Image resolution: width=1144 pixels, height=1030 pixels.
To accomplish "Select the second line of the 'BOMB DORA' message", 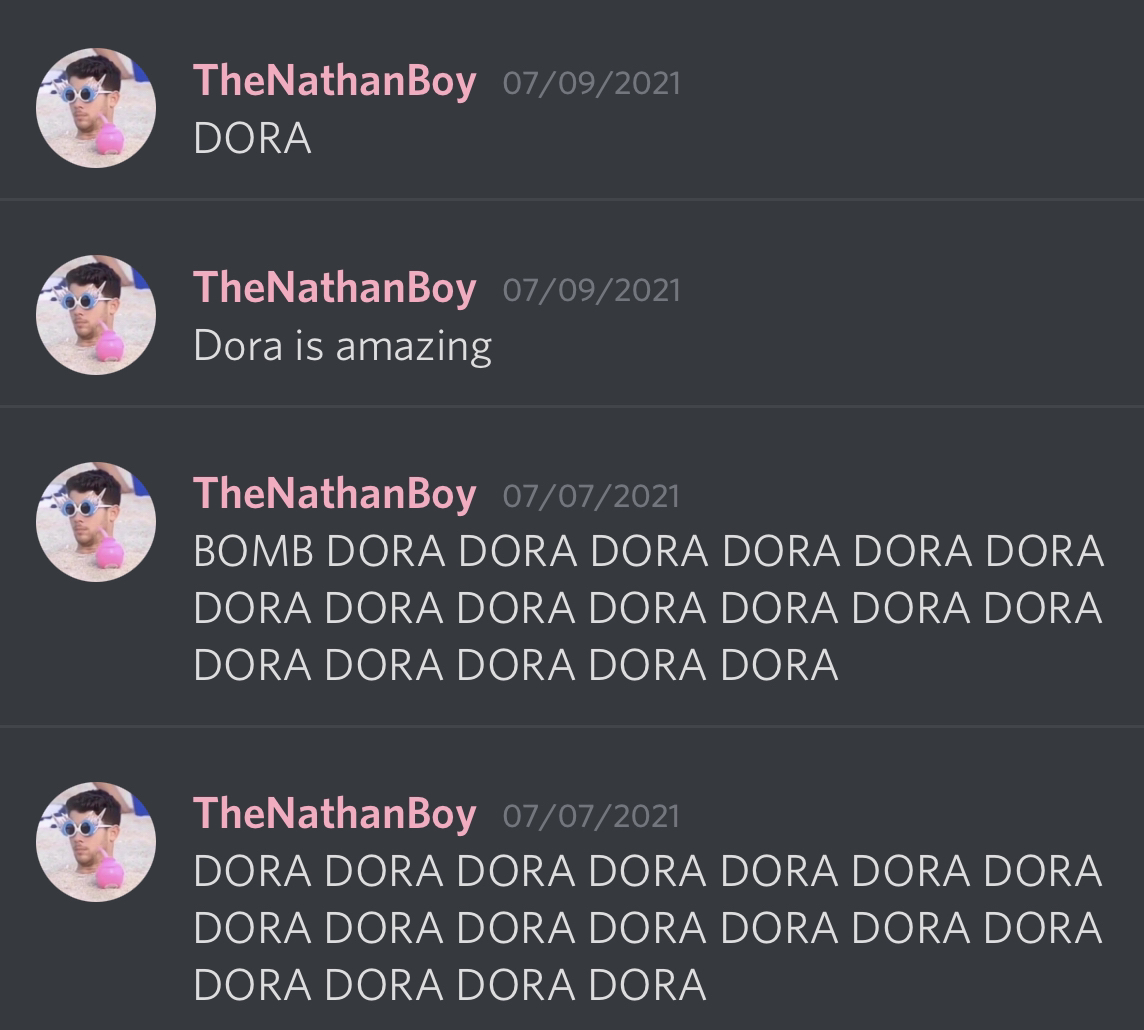I will (x=648, y=608).
